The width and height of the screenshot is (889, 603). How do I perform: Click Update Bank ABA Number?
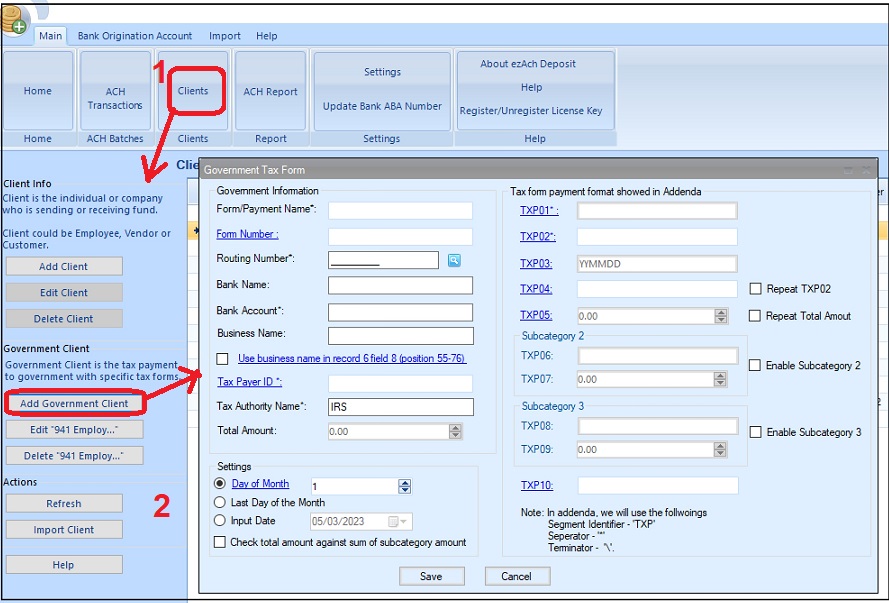click(x=382, y=106)
